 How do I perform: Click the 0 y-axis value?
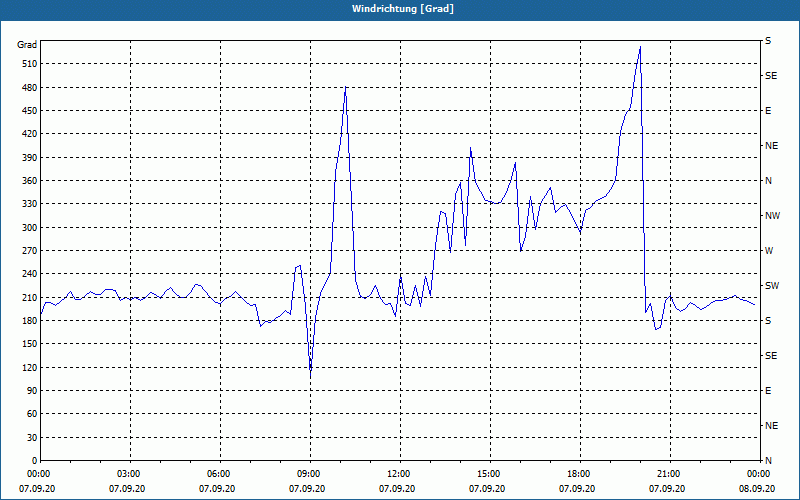pos(34,461)
